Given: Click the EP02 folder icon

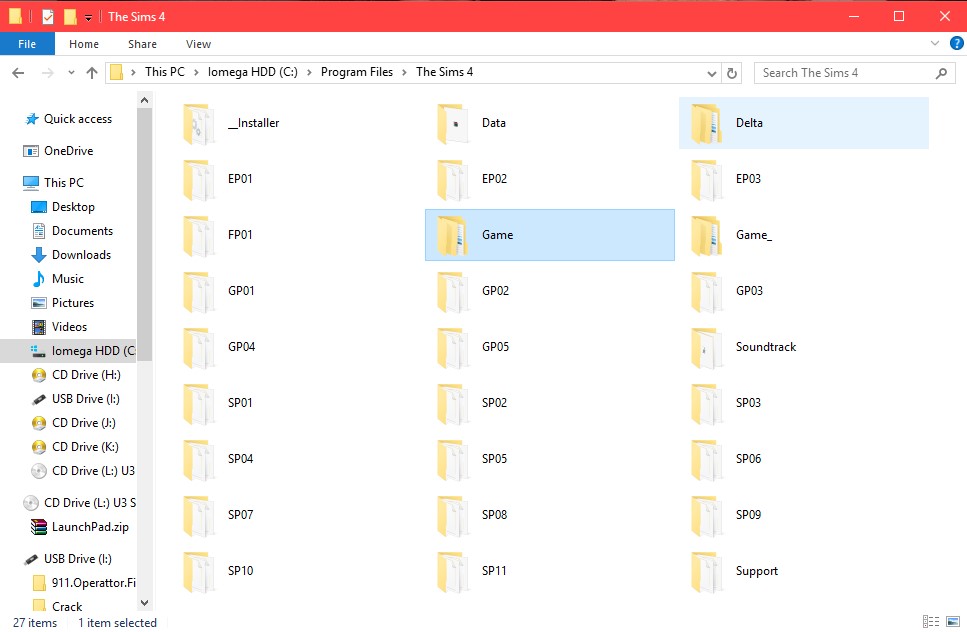Looking at the screenshot, I should tap(453, 180).
